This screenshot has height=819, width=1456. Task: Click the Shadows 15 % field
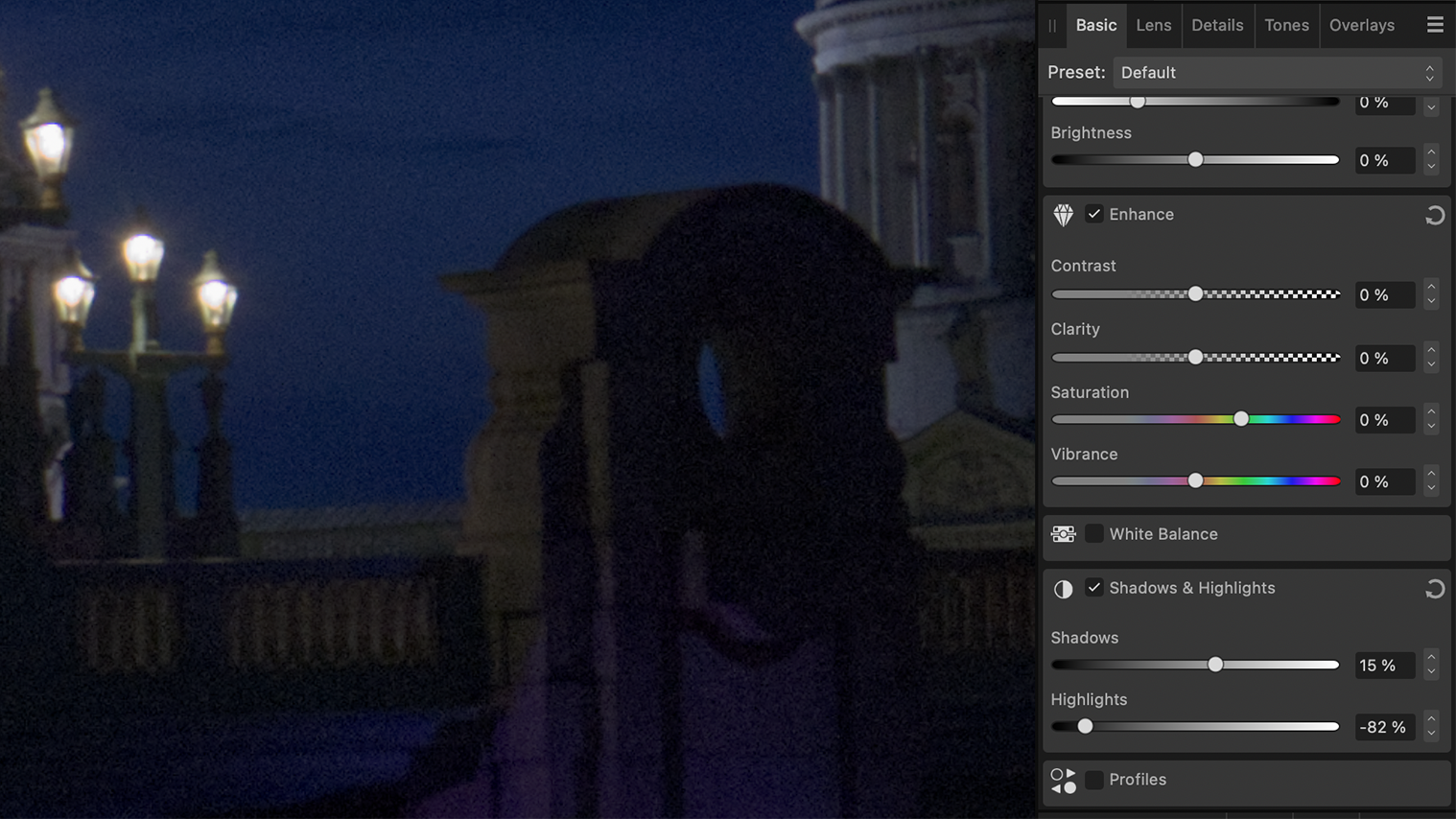pos(1385,666)
